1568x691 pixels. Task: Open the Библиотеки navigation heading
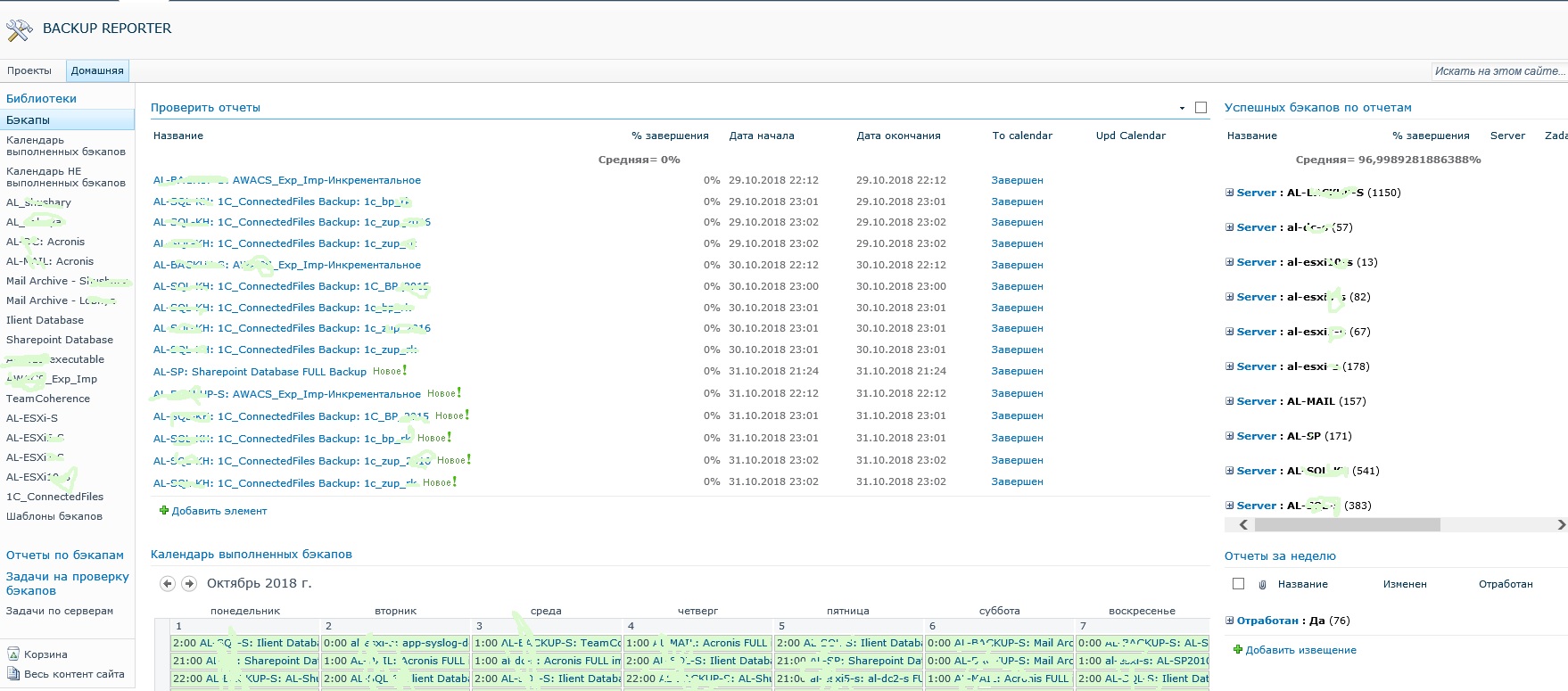pos(41,99)
